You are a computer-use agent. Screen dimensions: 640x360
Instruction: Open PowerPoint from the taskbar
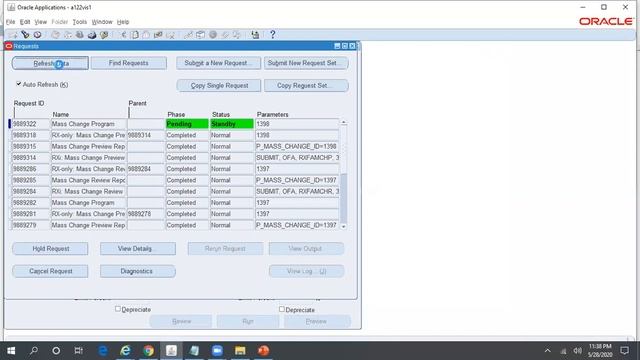click(x=263, y=351)
